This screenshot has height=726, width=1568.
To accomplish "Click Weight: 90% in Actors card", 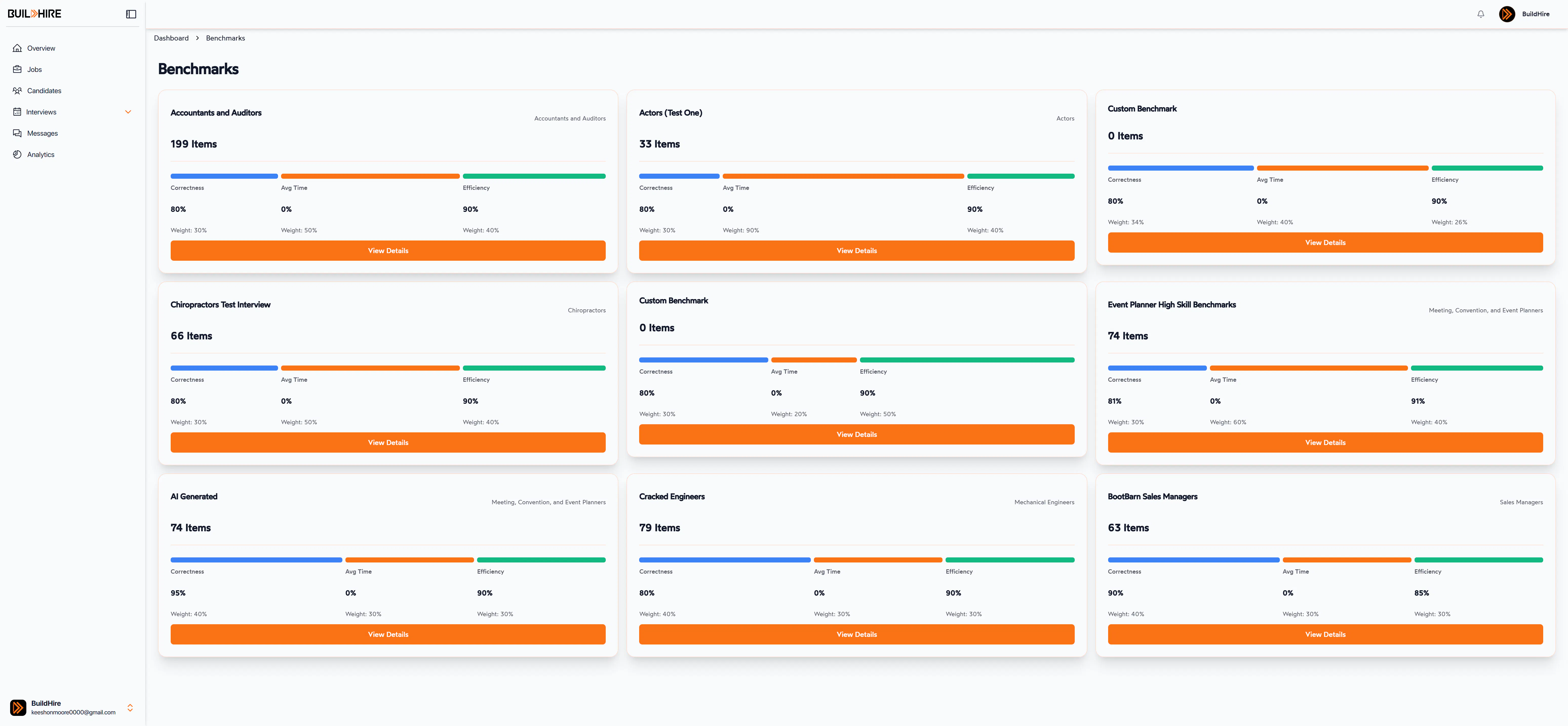I will (740, 231).
